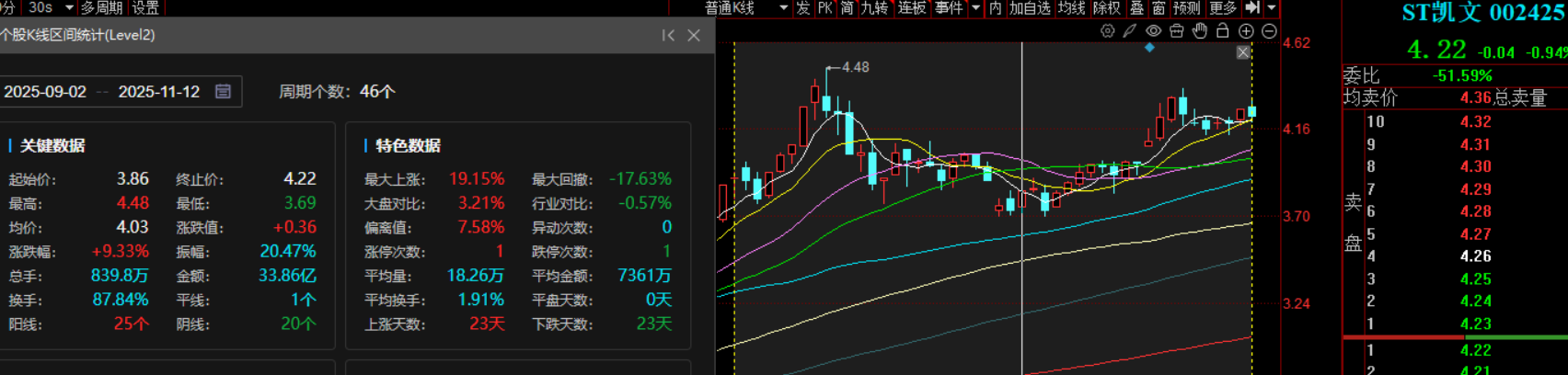The height and width of the screenshot is (375, 1568).
Task: Click the 均卖价 value 4.36
Action: click(1475, 97)
